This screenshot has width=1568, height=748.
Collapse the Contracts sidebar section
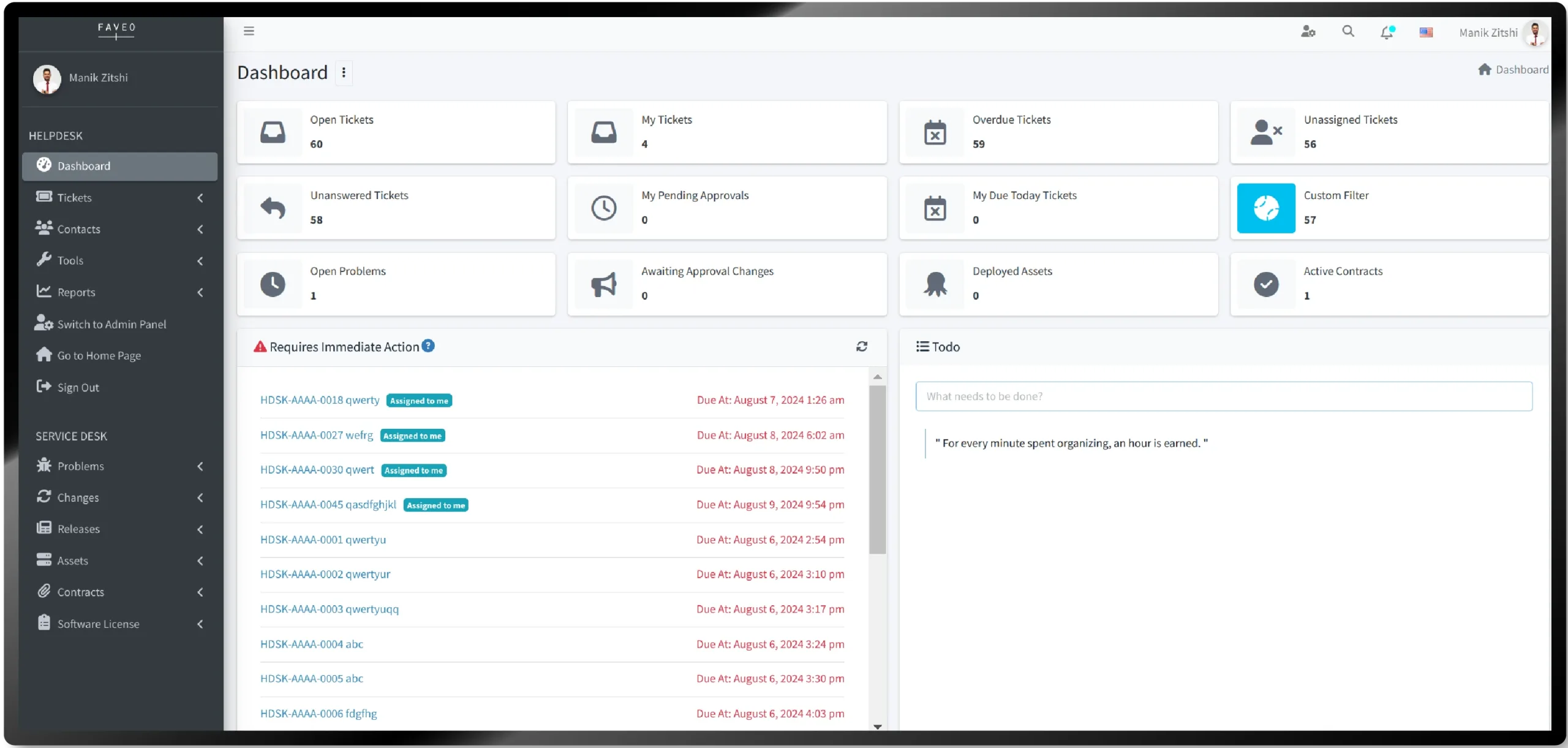point(200,592)
